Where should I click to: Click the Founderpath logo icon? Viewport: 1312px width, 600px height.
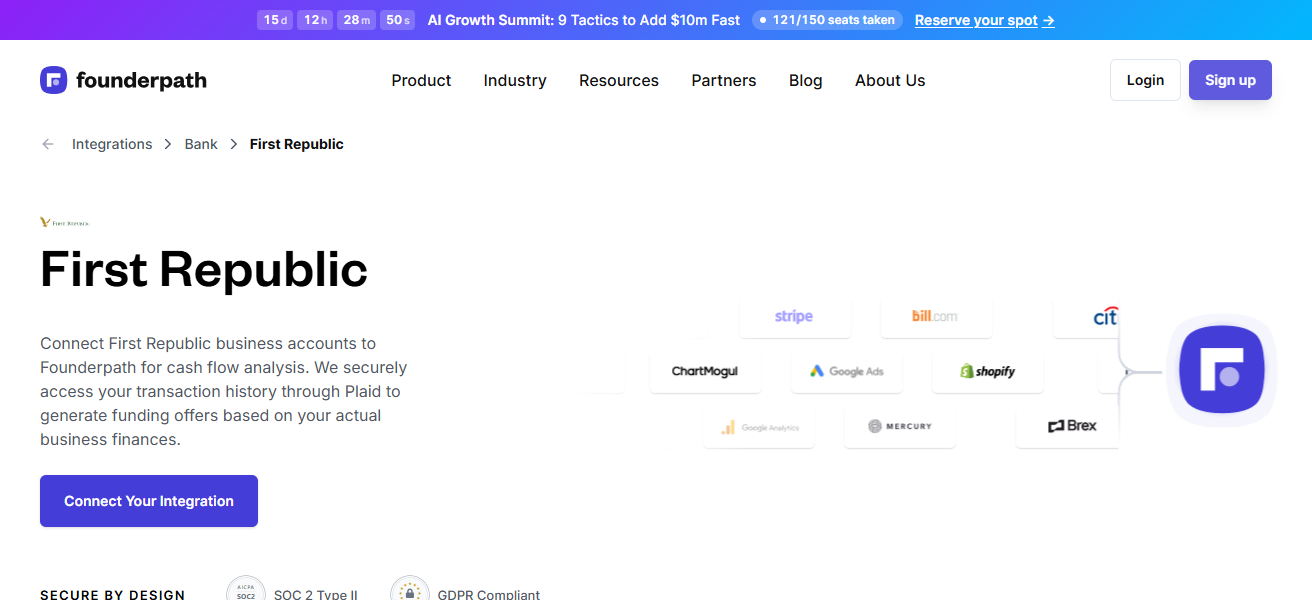[54, 80]
